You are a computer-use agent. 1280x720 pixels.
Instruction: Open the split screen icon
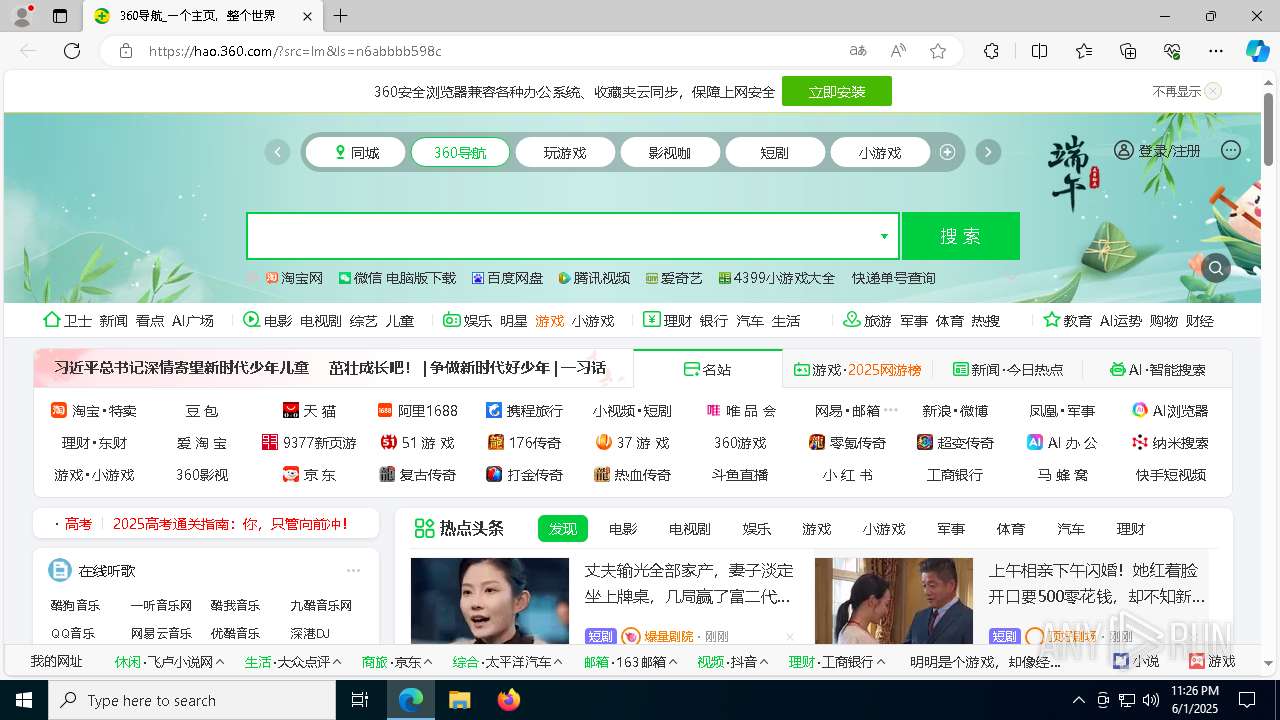tap(1039, 51)
